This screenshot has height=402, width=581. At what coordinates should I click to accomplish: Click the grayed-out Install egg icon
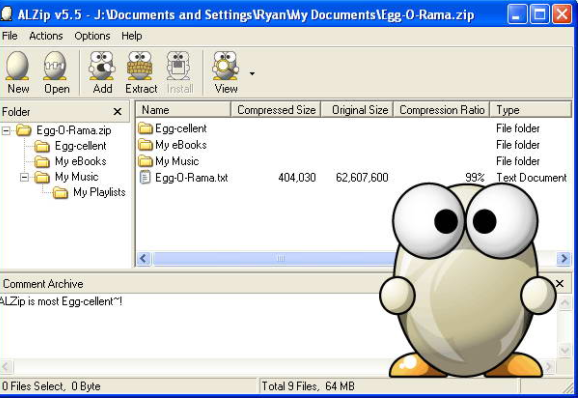[x=179, y=66]
